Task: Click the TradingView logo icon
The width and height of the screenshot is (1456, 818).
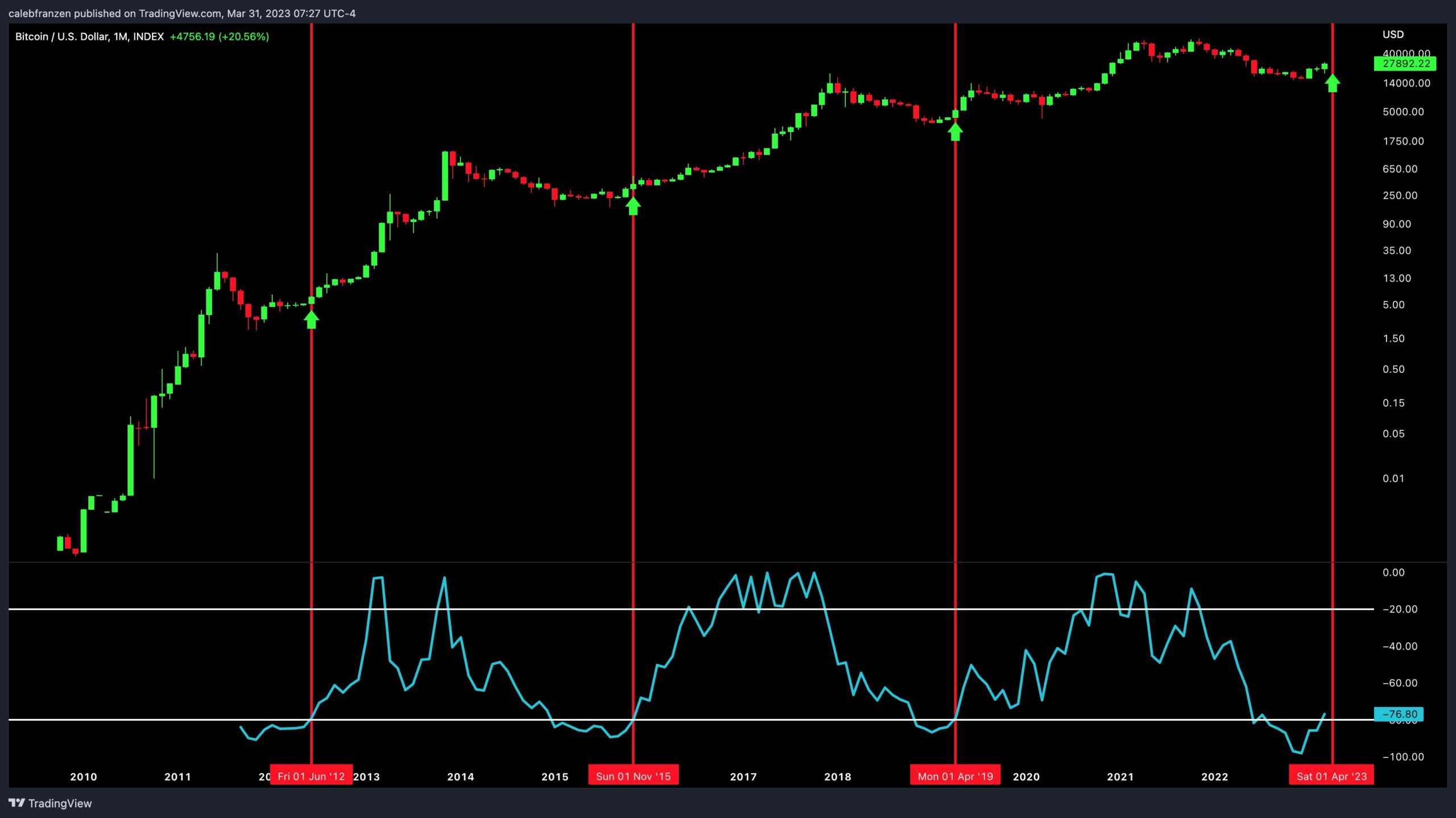Action: 17,803
